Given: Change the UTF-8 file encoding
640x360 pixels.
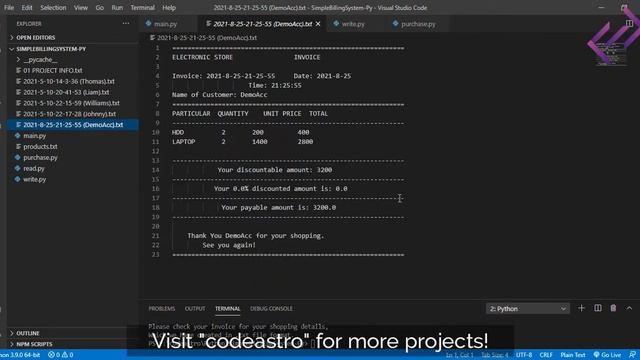Looking at the screenshot, I should [524, 355].
